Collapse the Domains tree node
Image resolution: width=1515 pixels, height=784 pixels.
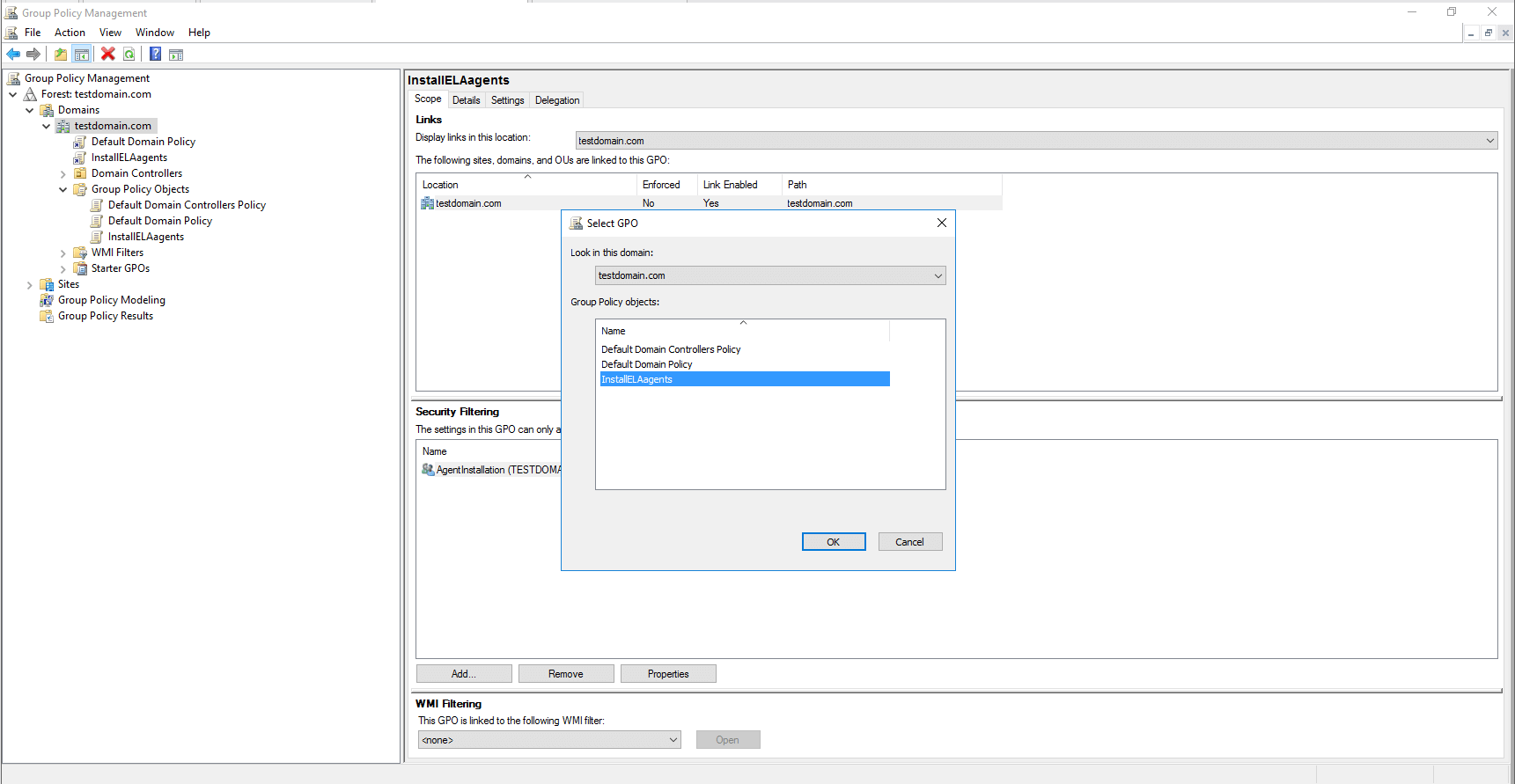[x=30, y=110]
